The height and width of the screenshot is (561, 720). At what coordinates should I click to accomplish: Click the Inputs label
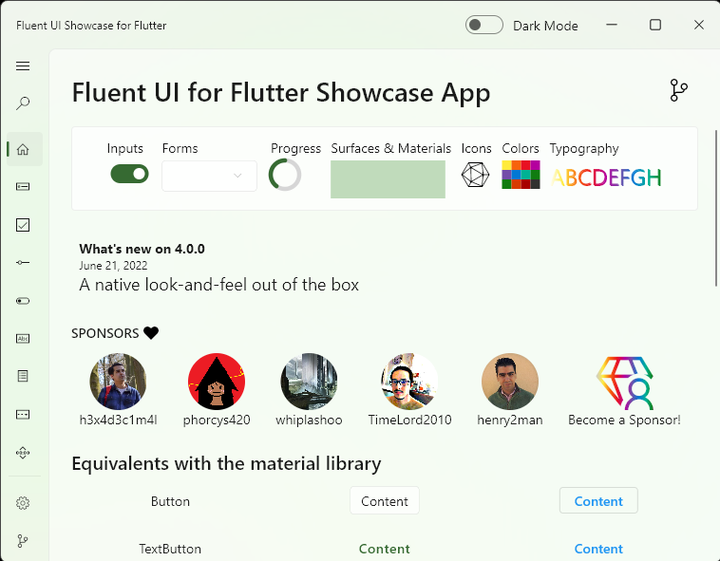coord(125,148)
